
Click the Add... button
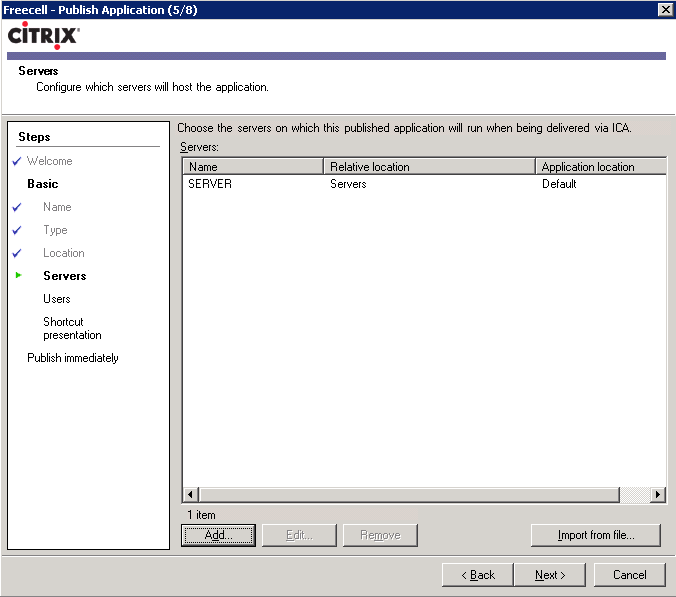tap(218, 535)
